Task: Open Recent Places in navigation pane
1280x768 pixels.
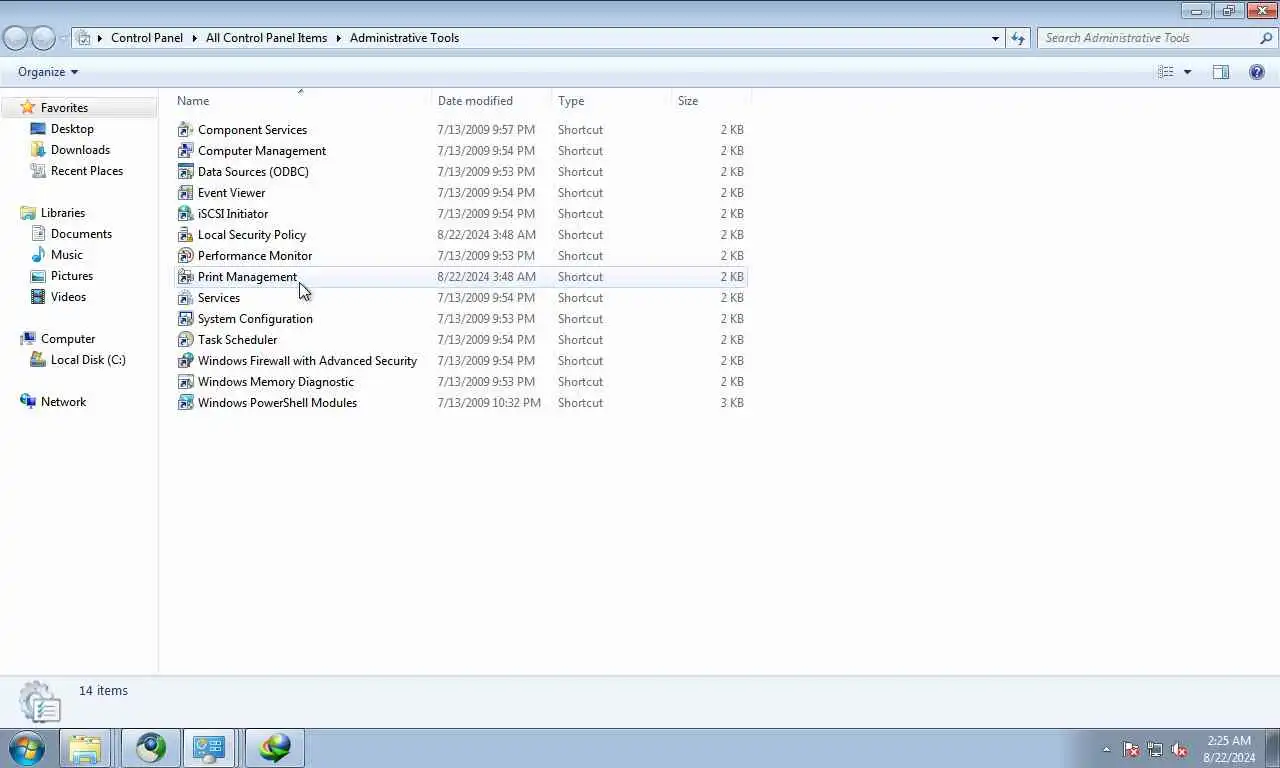Action: pos(87,171)
